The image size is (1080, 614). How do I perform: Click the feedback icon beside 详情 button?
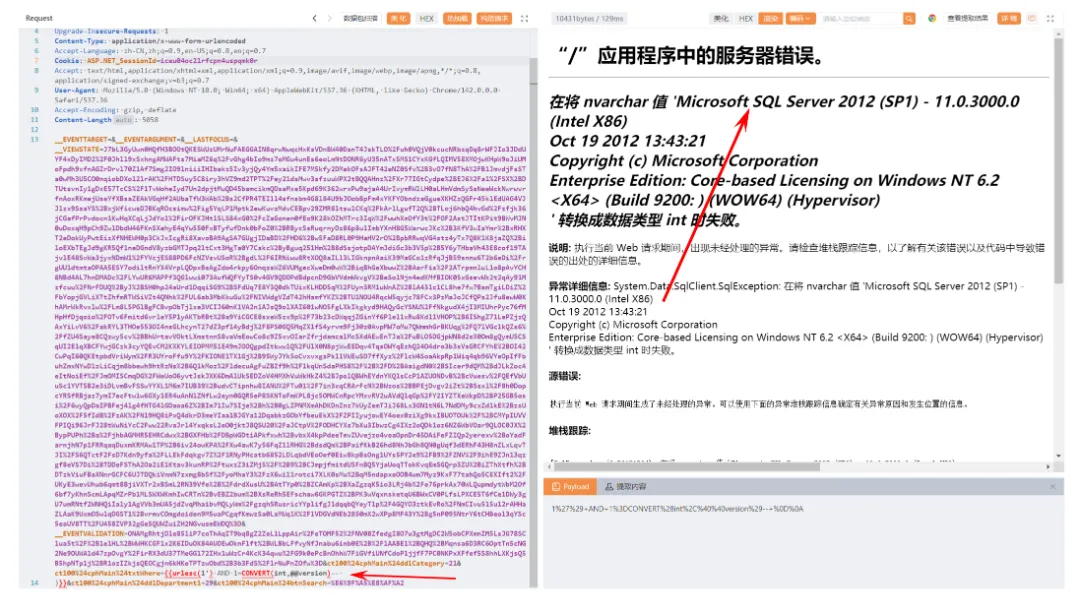pos(1032,17)
